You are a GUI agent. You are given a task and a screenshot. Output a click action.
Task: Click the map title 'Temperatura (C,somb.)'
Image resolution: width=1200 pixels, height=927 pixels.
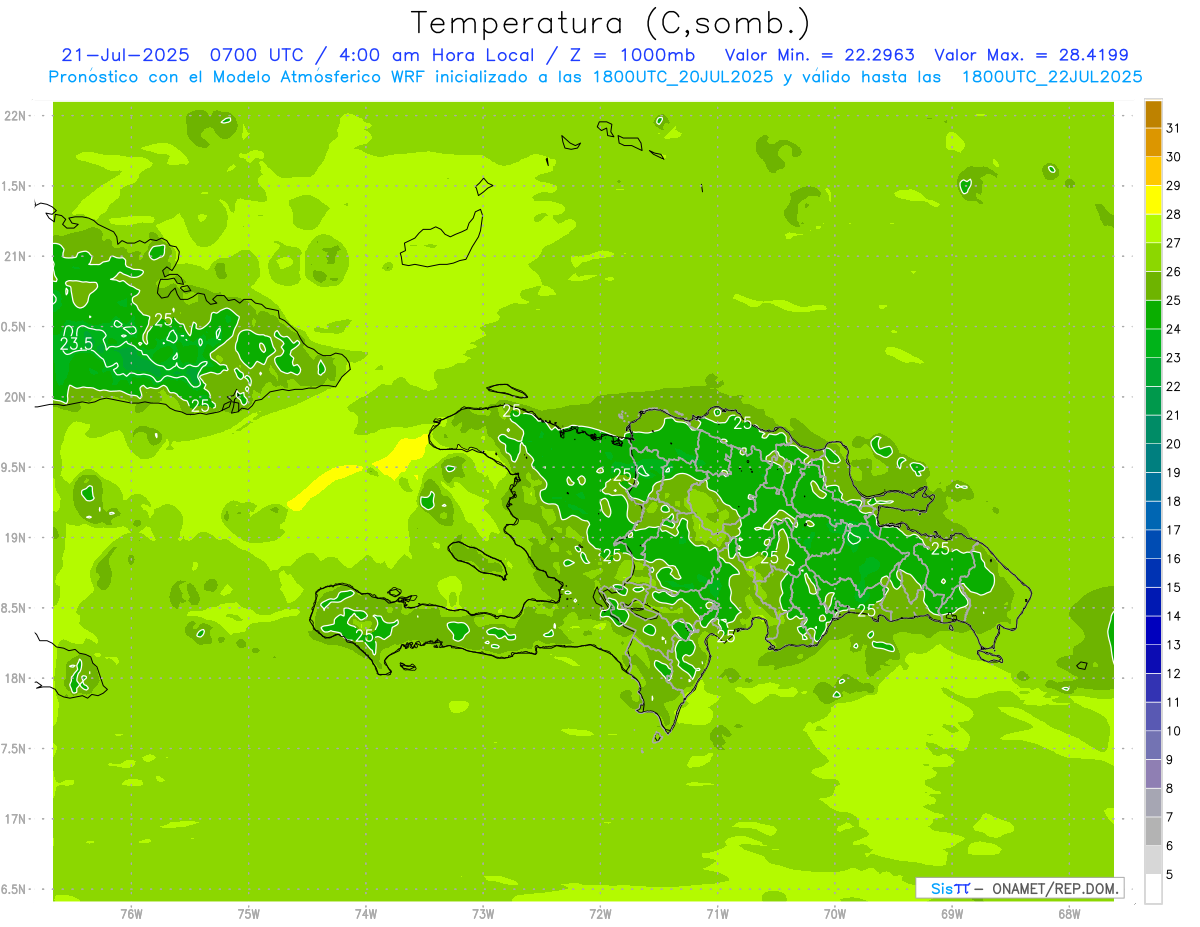610,23
